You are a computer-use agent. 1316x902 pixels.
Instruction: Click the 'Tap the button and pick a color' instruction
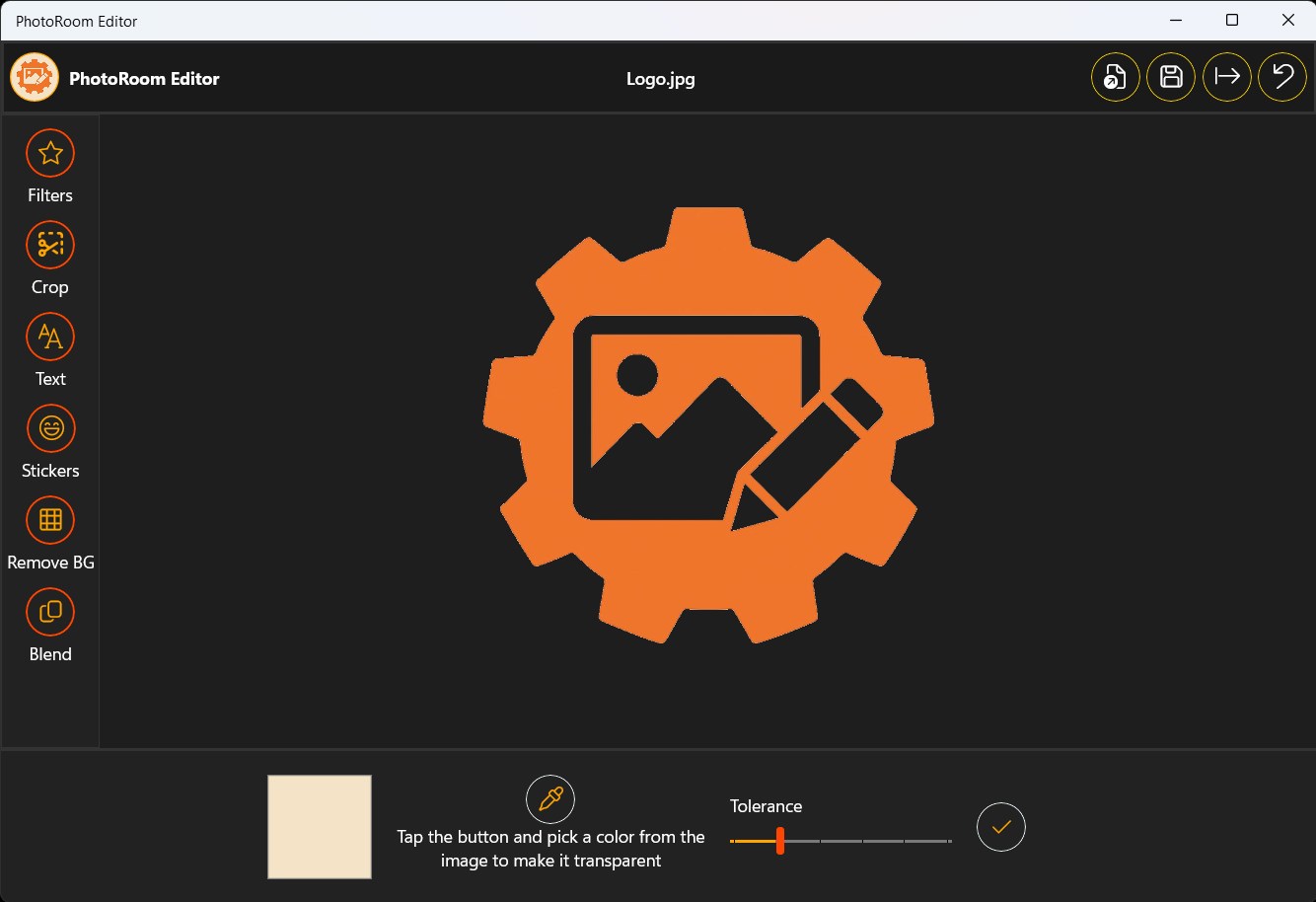[x=550, y=849]
